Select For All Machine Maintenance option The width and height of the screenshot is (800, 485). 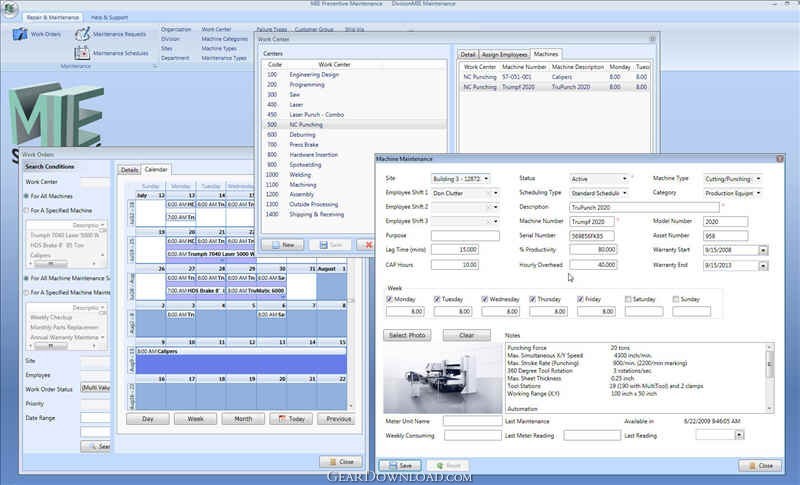click(26, 278)
